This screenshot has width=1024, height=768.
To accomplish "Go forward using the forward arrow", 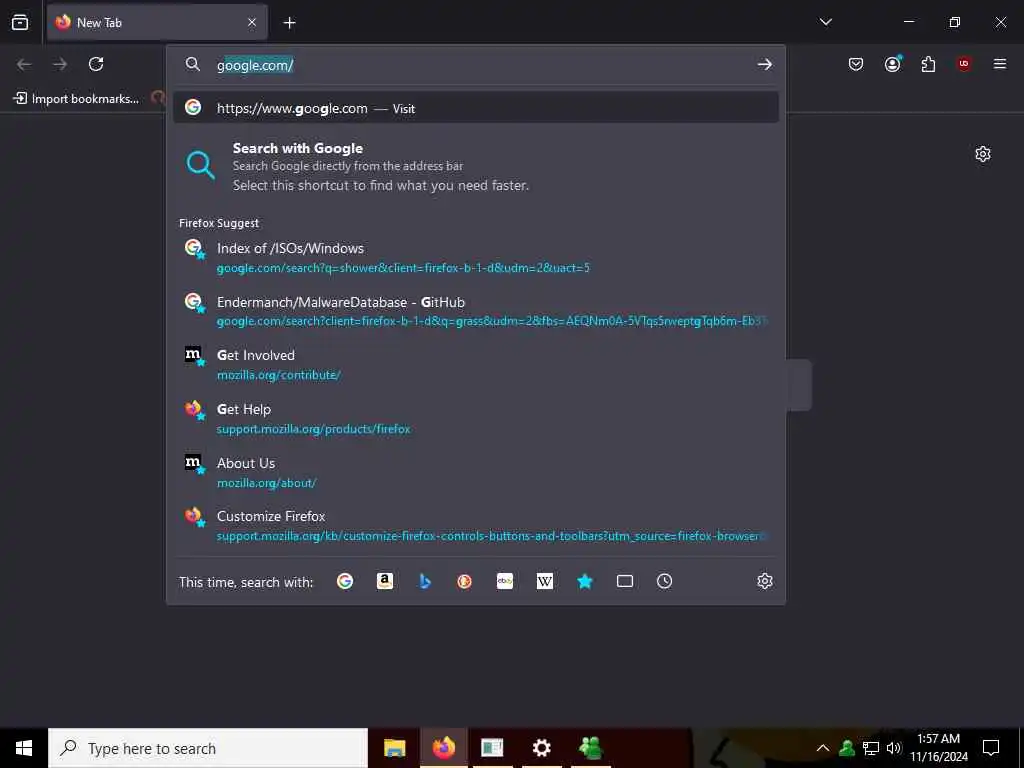I will (x=60, y=64).
